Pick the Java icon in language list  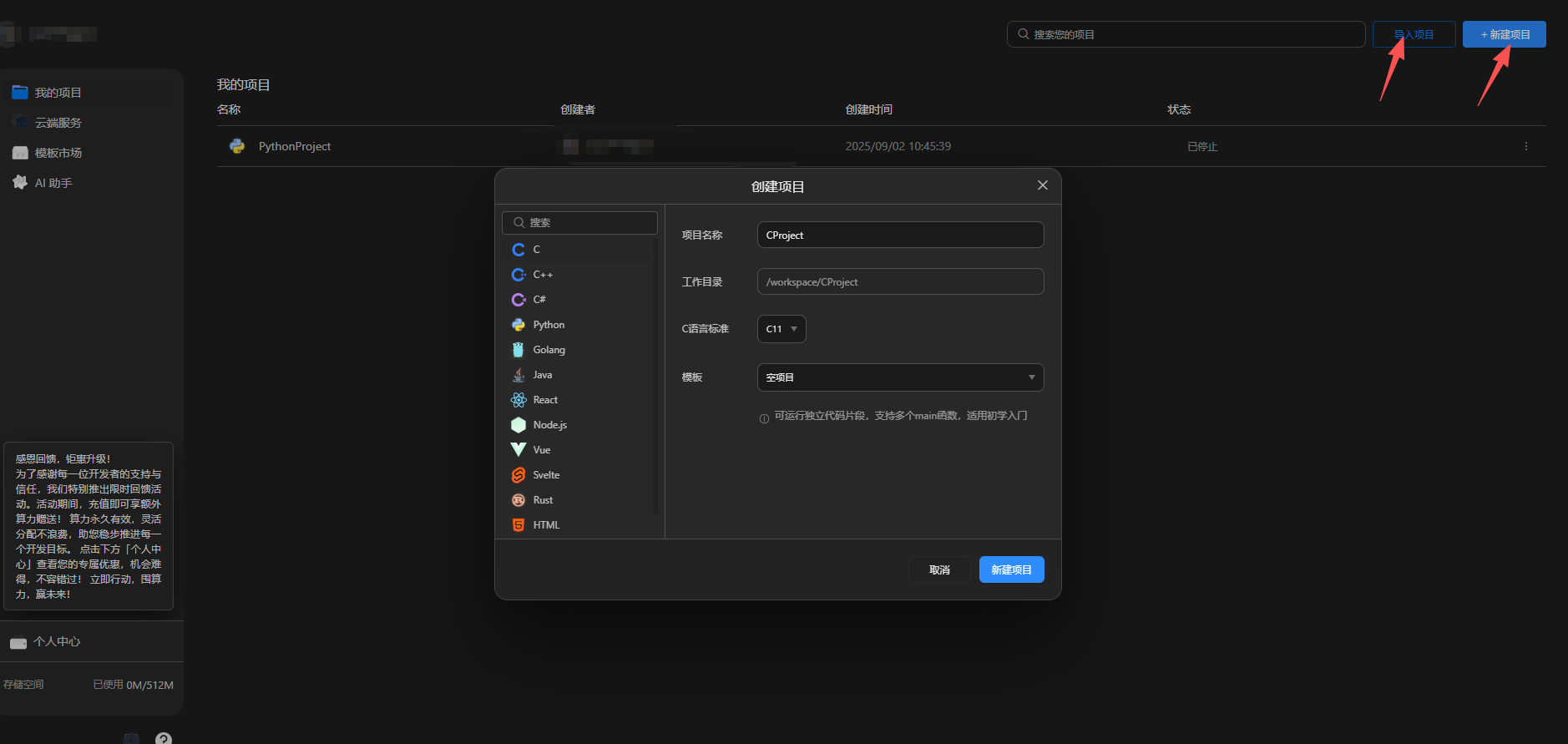pyautogui.click(x=518, y=375)
